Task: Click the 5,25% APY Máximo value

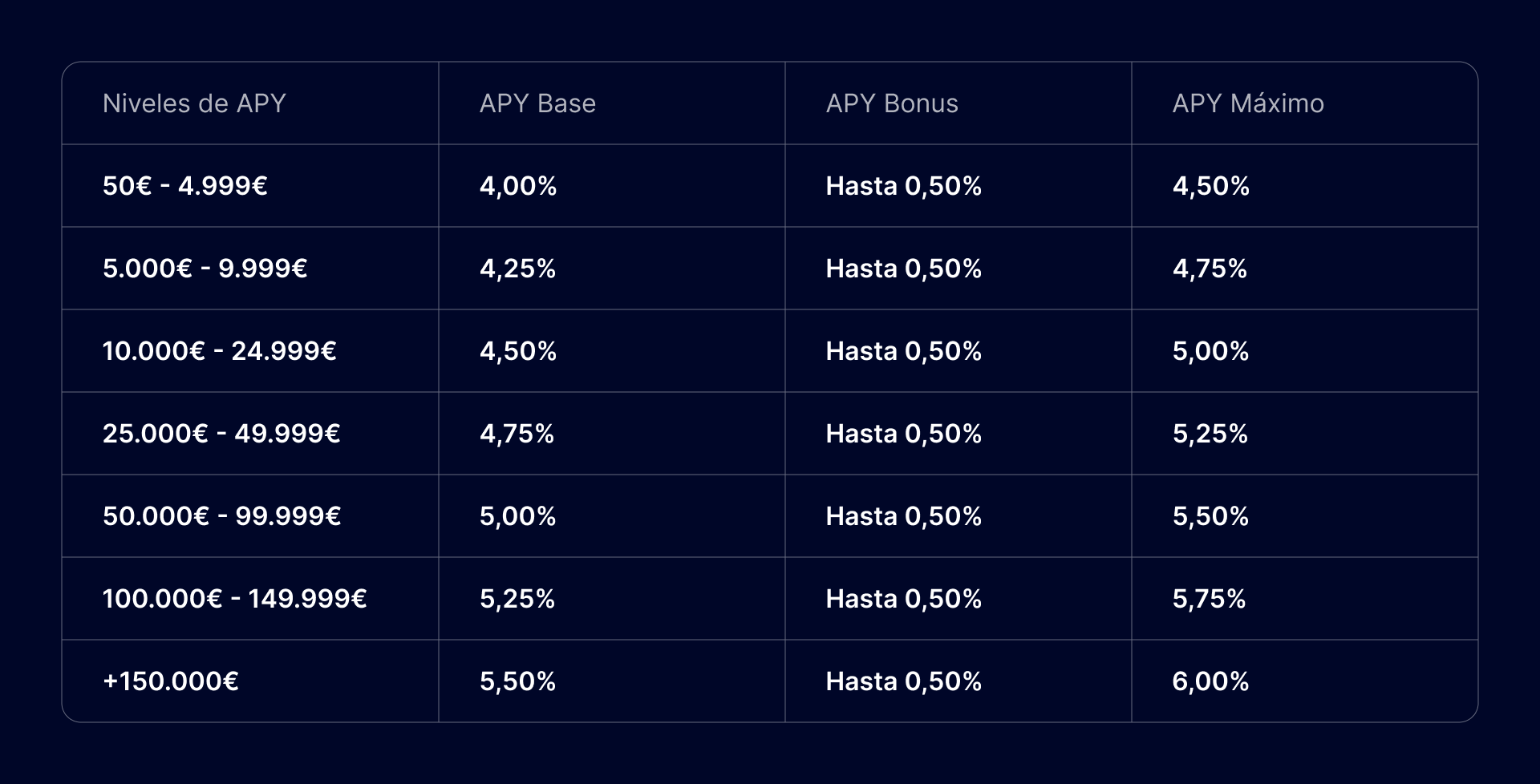Action: point(1210,434)
